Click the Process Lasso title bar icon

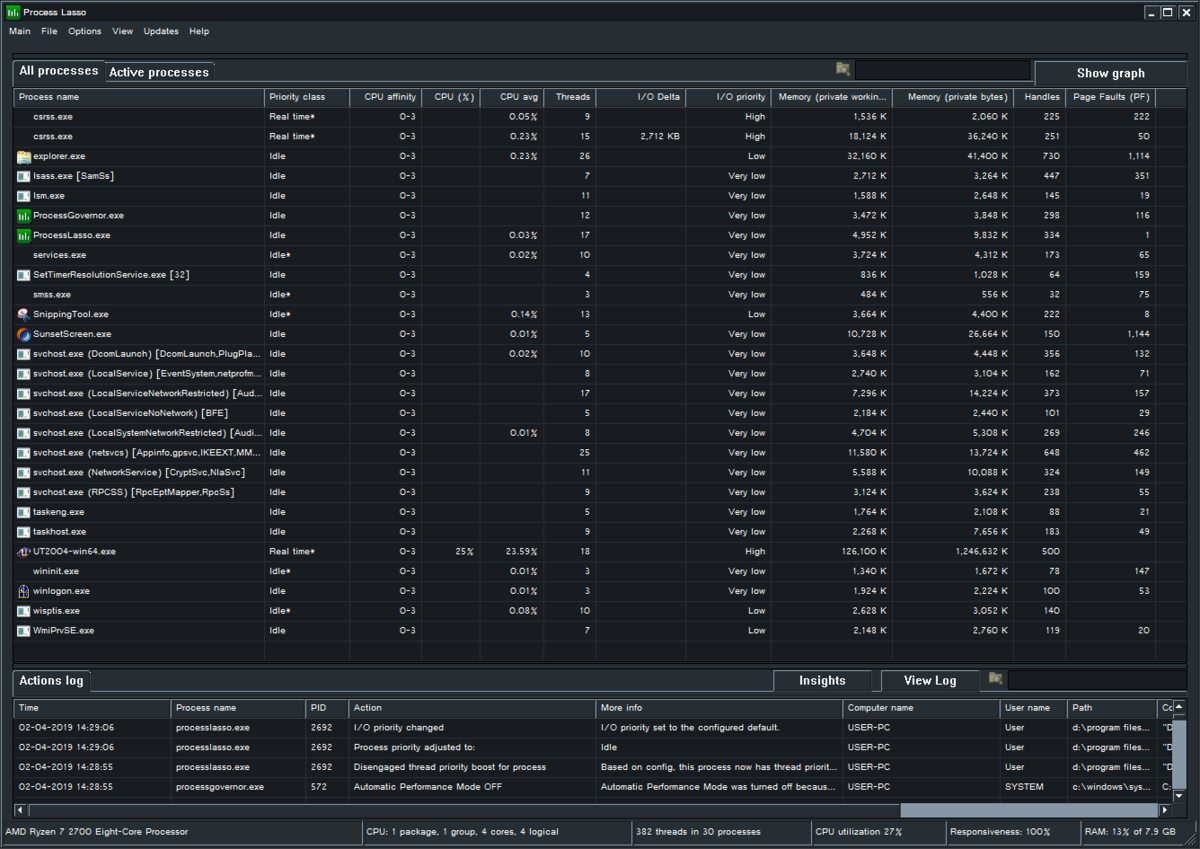tap(12, 12)
